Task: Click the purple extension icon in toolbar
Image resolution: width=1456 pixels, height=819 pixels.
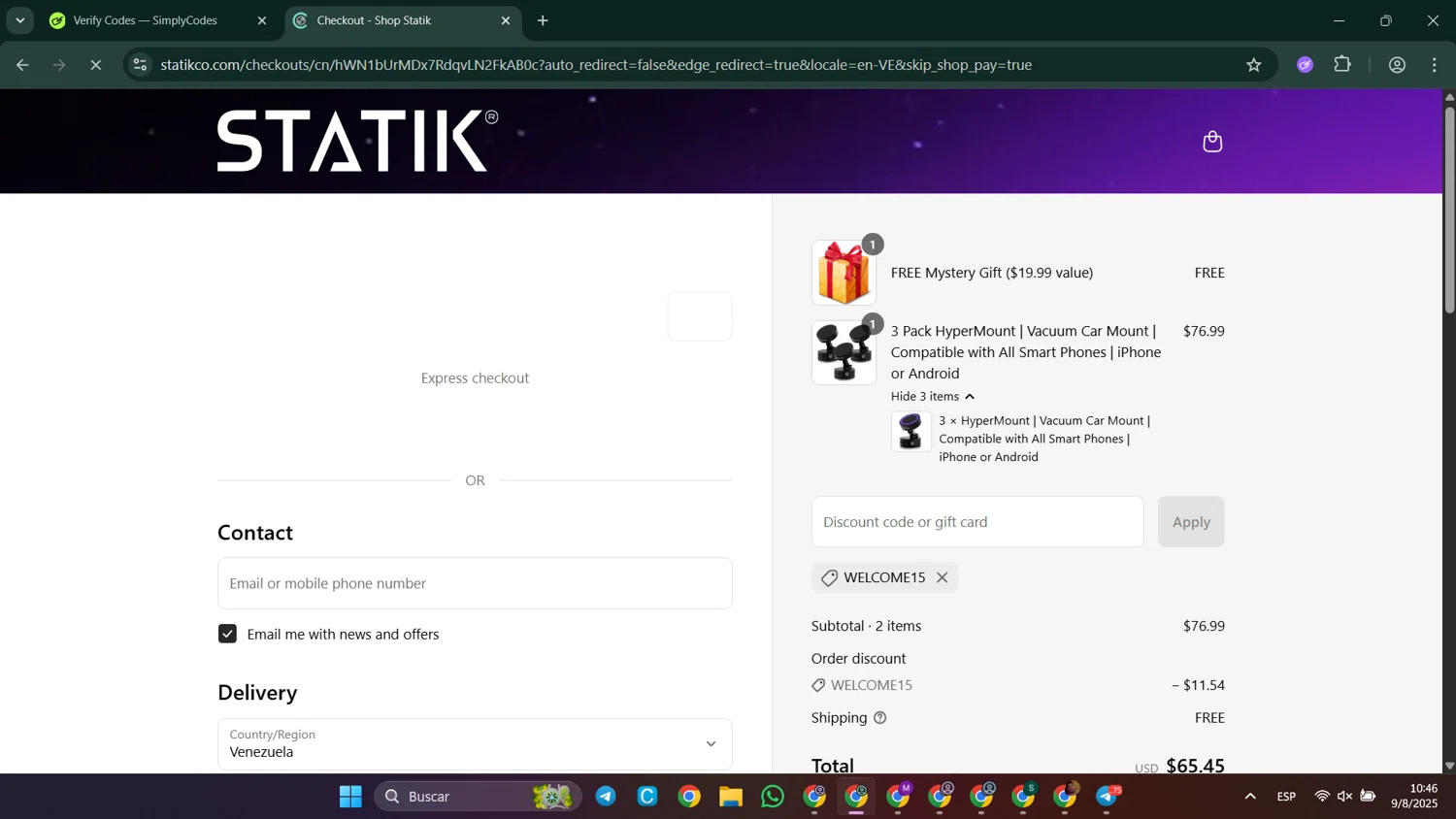Action: 1305,65
